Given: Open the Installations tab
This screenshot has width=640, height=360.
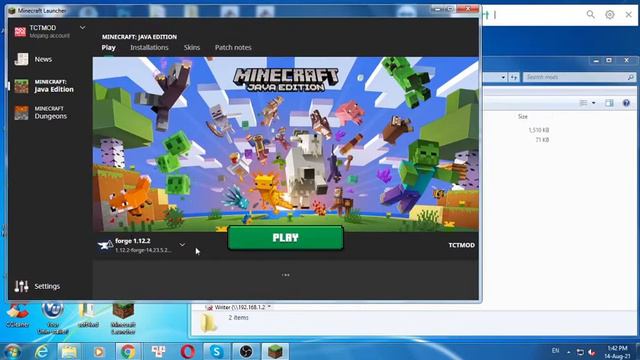Looking at the screenshot, I should [149, 47].
